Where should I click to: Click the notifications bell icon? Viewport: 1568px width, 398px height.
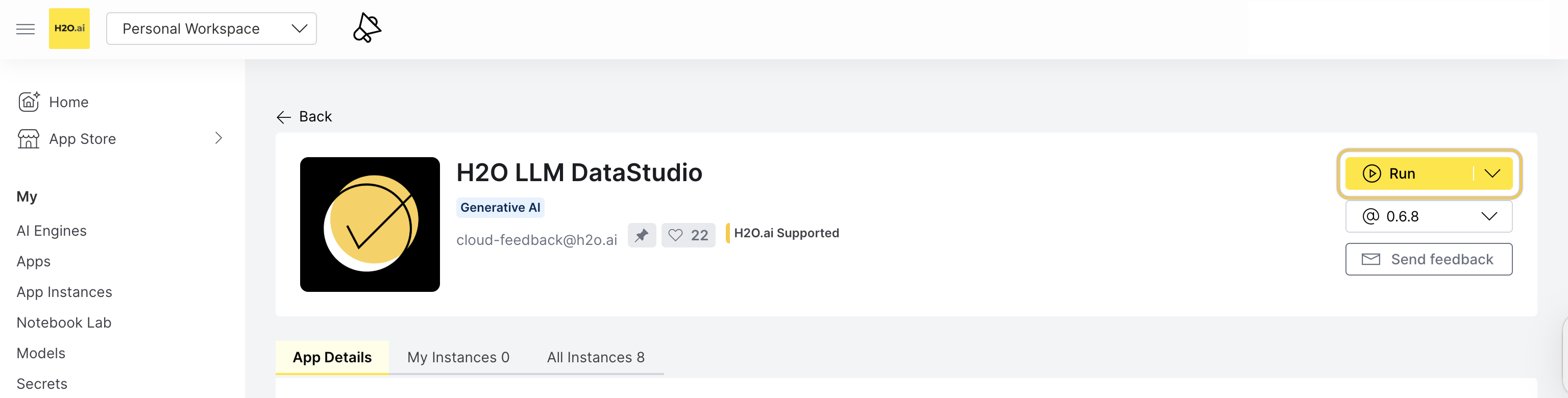tap(367, 28)
